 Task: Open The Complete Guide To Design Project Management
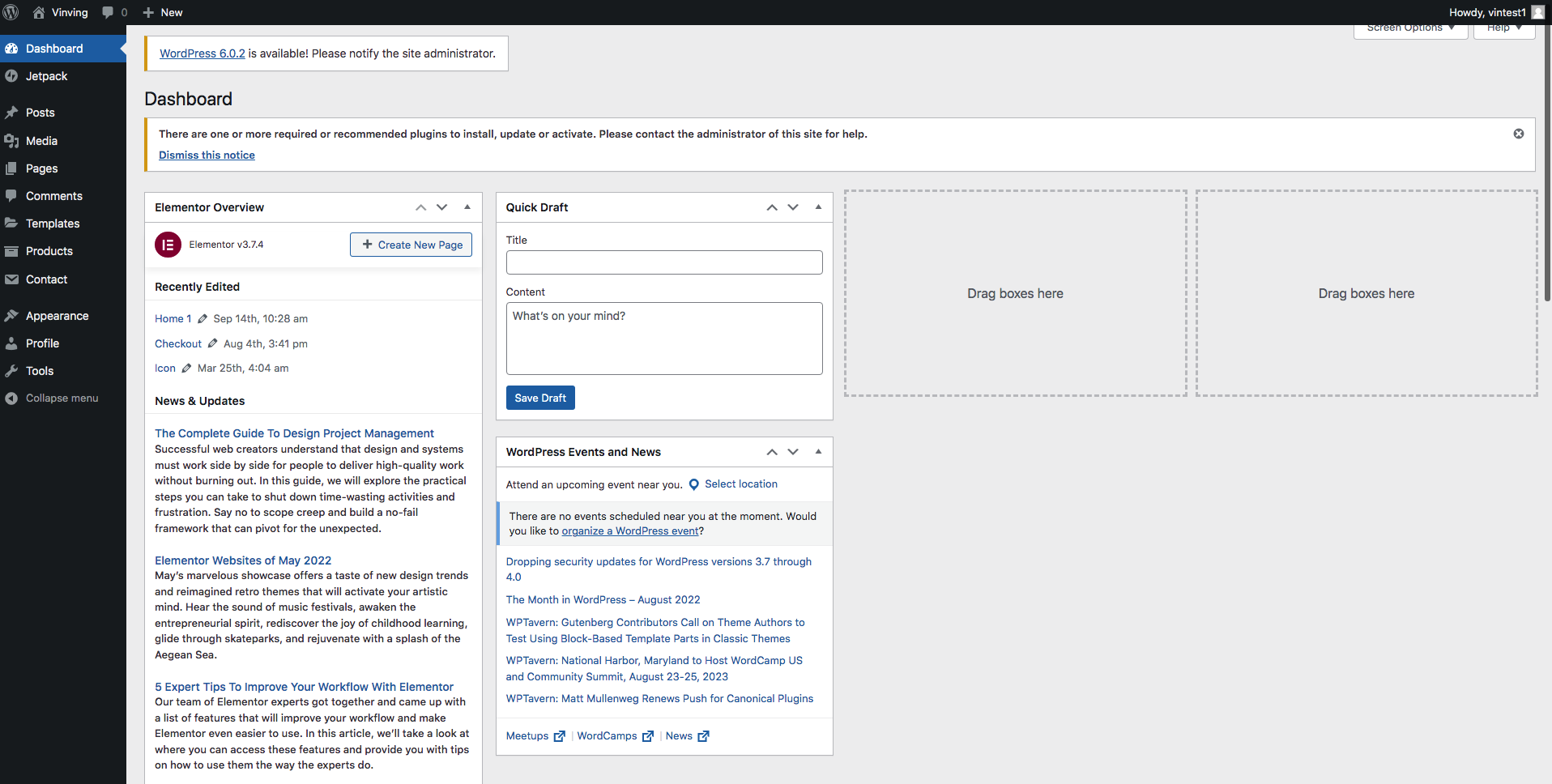(x=294, y=433)
